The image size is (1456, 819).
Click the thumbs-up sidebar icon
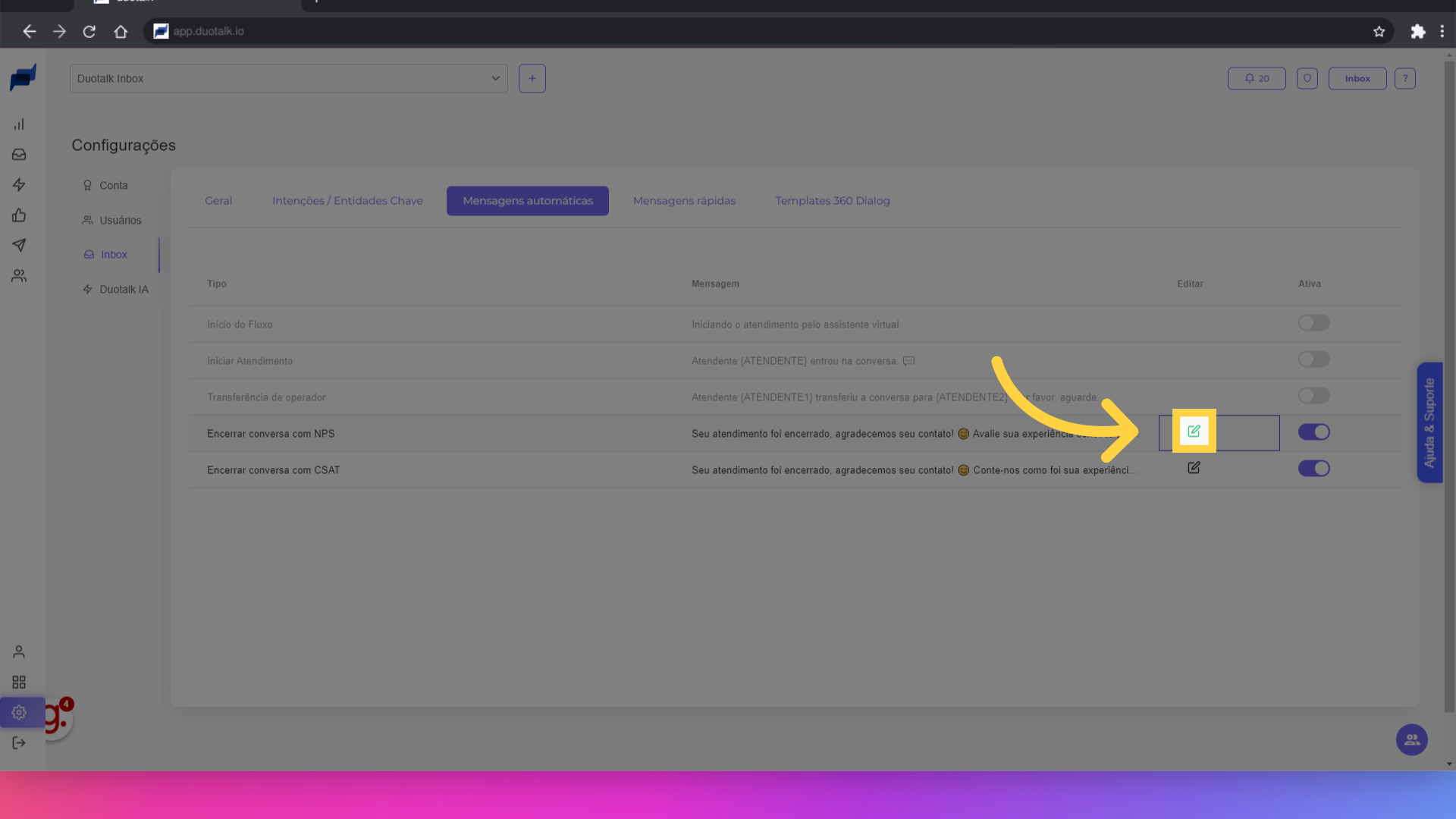point(19,215)
